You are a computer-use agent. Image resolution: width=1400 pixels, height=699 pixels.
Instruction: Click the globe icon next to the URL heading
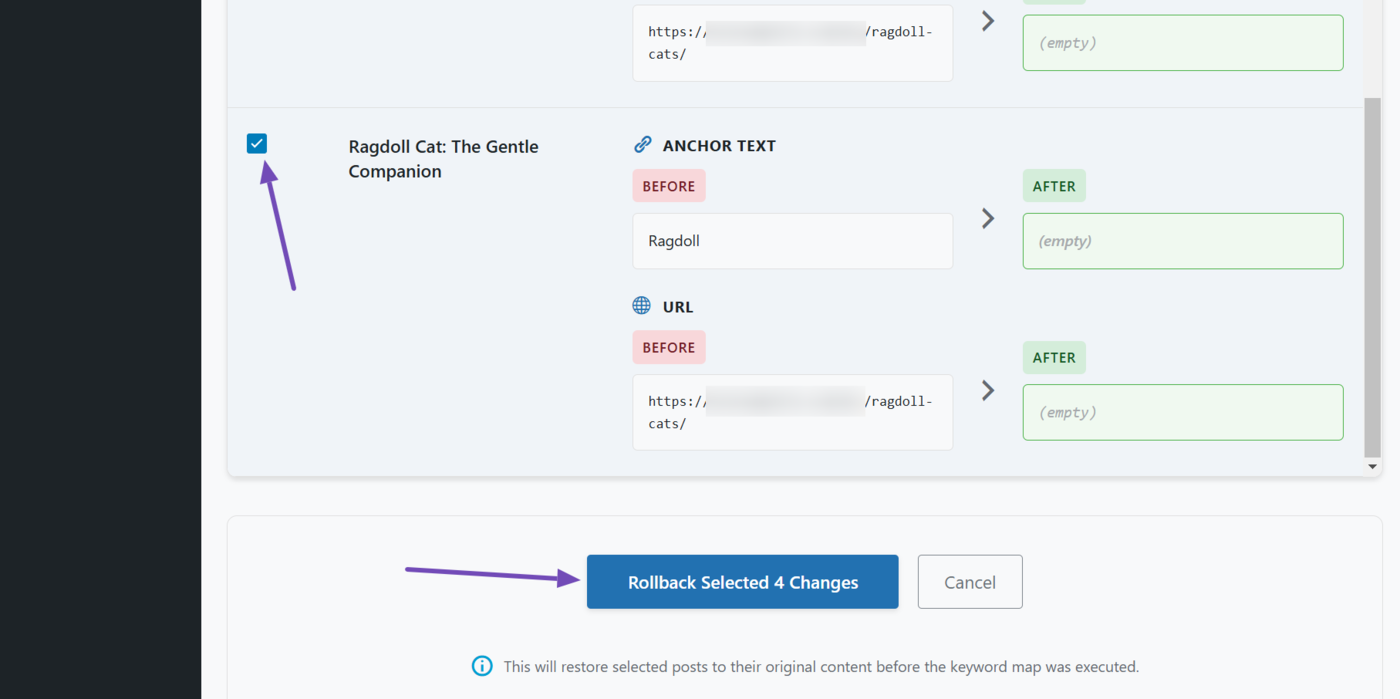[x=641, y=305]
